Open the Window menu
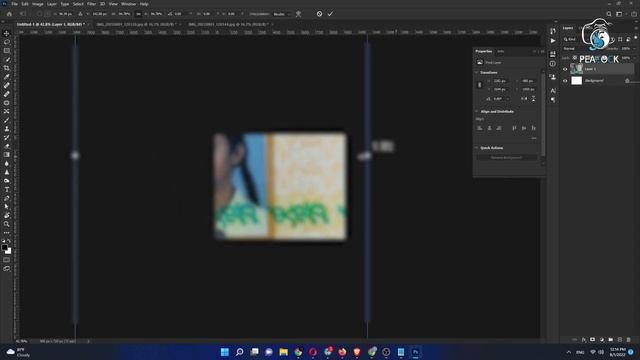Image resolution: width=640 pixels, height=360 pixels. pyautogui.click(x=128, y=4)
